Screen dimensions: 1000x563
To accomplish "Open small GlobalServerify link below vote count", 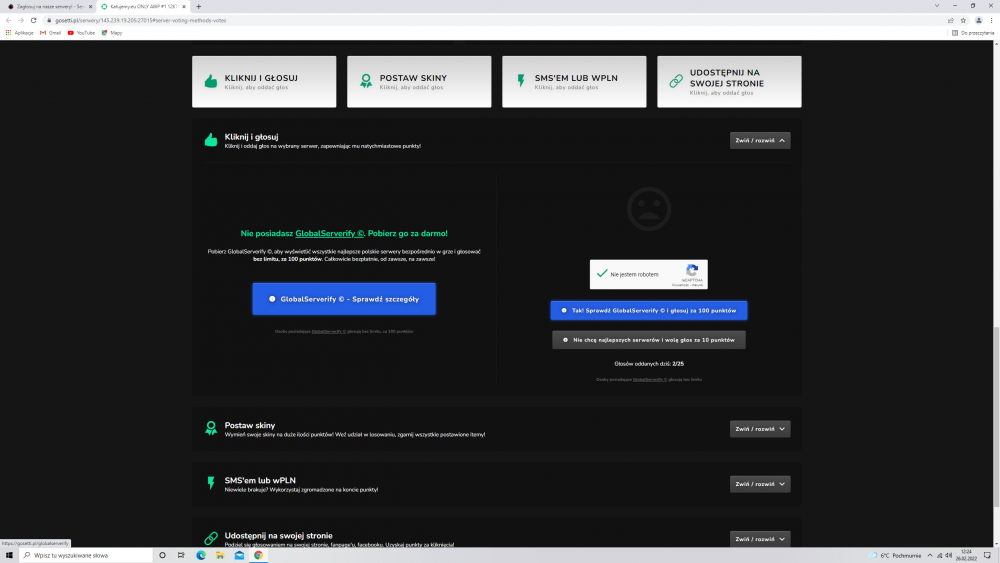I will 649,379.
